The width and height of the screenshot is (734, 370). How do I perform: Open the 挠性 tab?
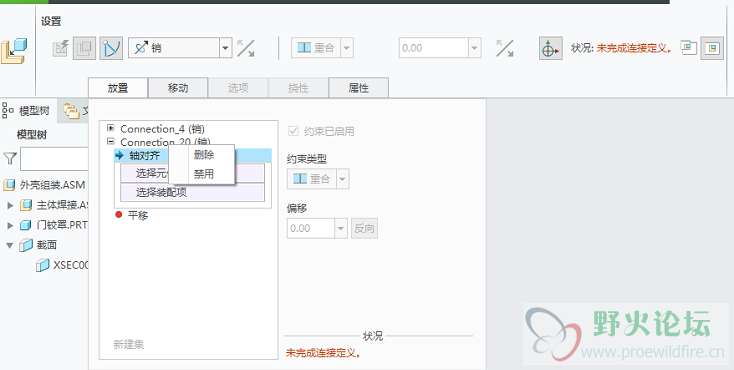tap(298, 88)
